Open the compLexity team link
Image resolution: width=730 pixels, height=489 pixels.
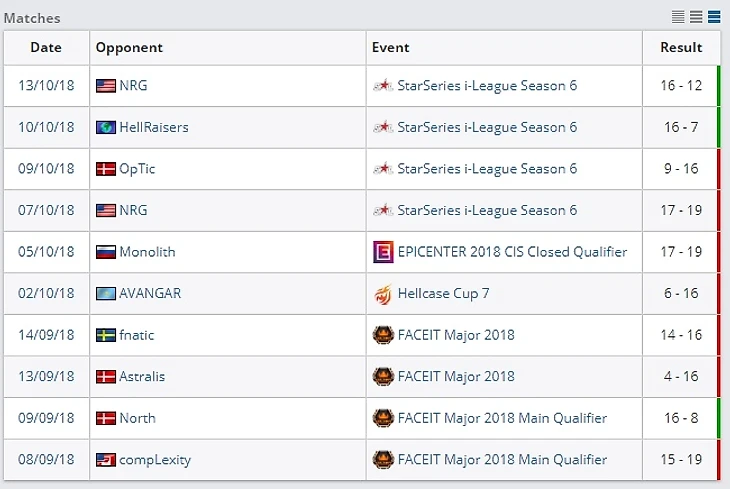click(x=155, y=460)
